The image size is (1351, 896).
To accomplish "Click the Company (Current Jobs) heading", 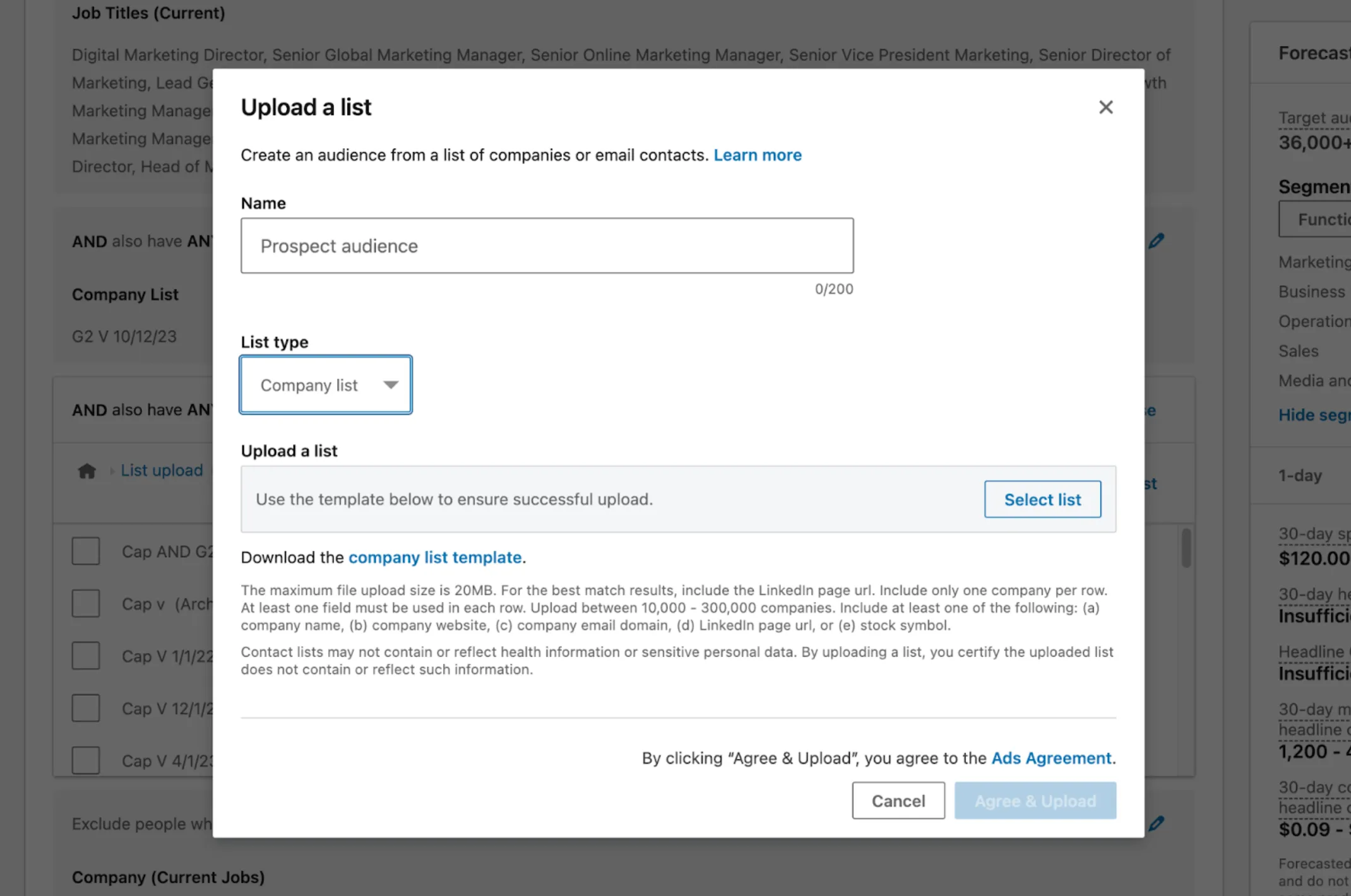I will [169, 878].
